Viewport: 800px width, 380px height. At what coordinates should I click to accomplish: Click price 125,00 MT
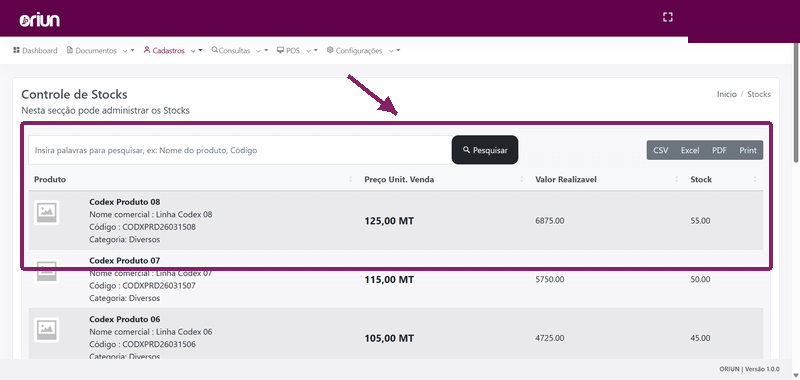coord(389,221)
